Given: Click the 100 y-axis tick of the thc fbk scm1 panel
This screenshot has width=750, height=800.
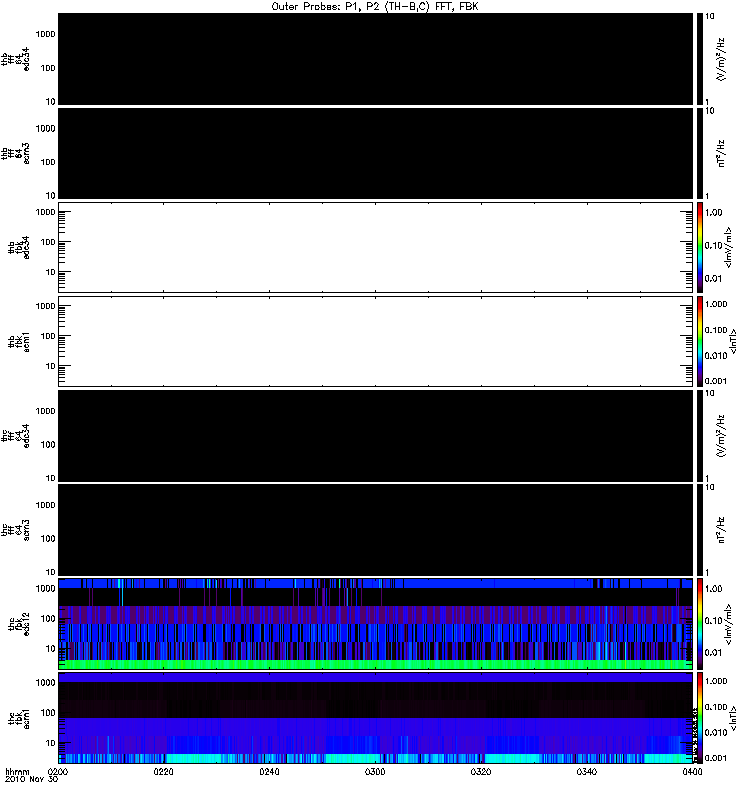Looking at the screenshot, I should point(48,712).
